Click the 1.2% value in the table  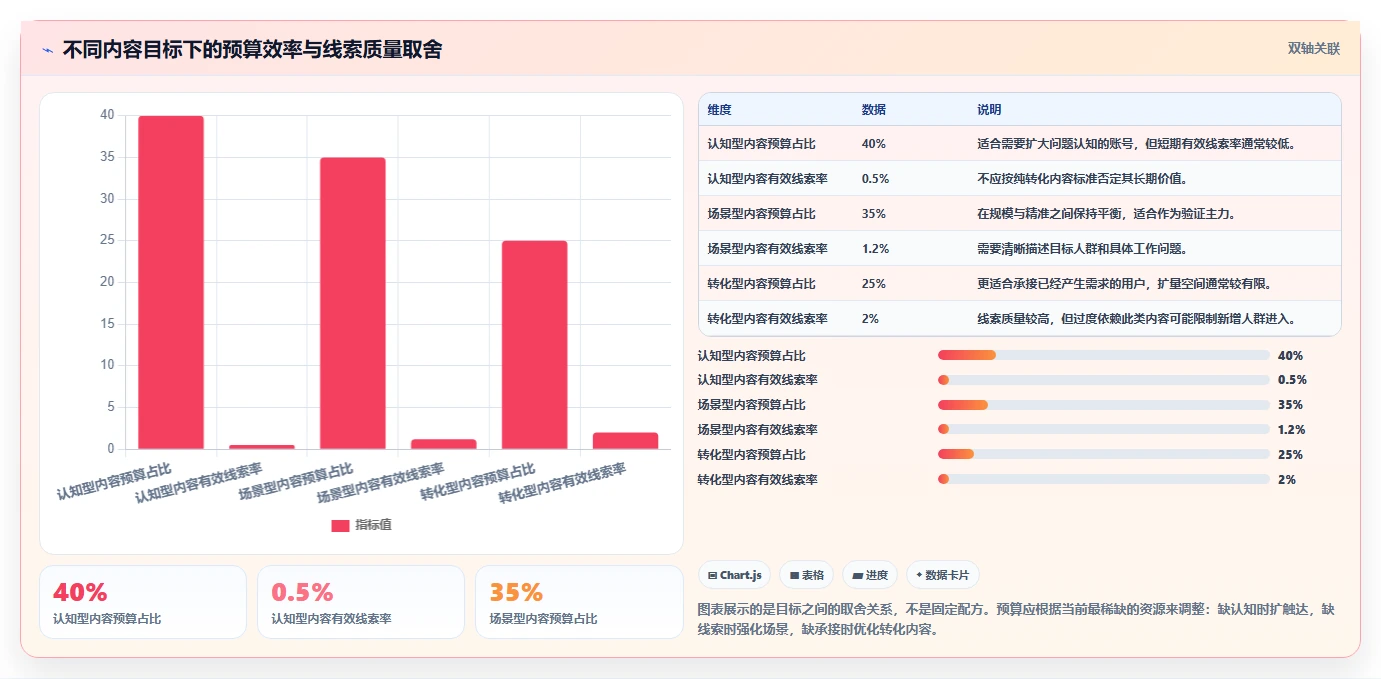click(x=875, y=249)
